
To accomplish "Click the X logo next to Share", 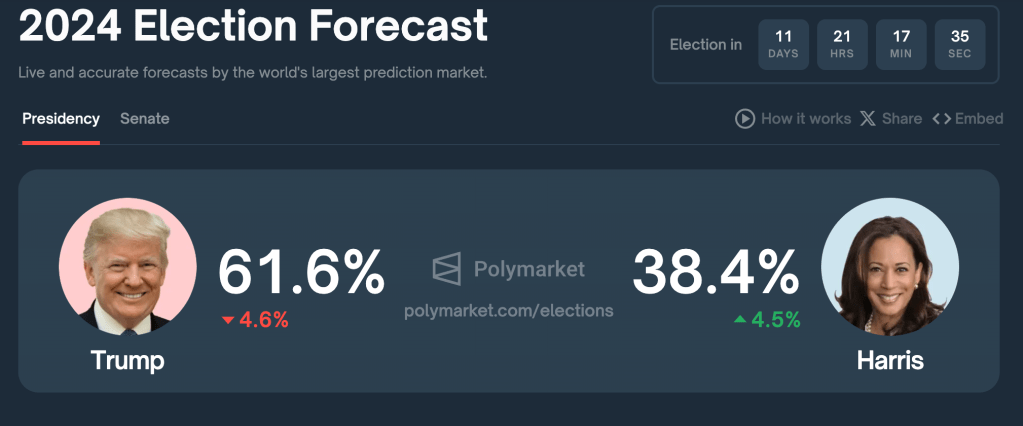I will click(867, 119).
